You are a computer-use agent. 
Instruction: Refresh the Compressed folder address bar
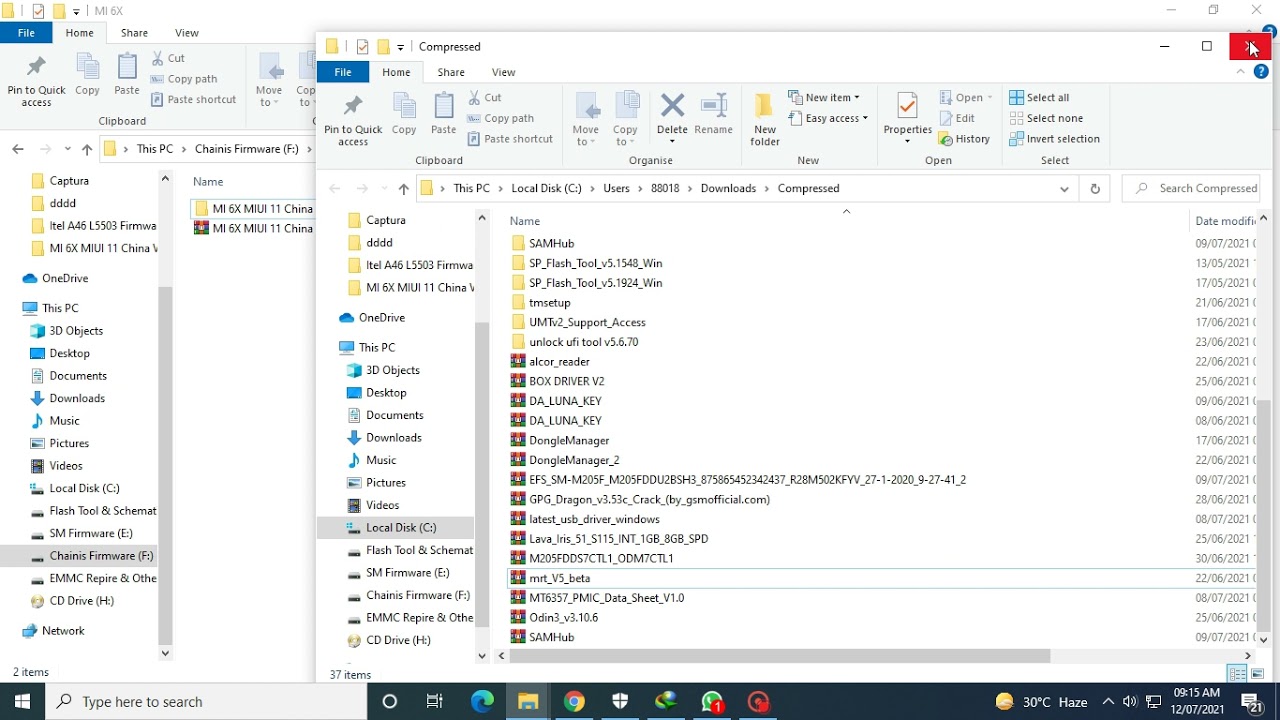coord(1095,188)
